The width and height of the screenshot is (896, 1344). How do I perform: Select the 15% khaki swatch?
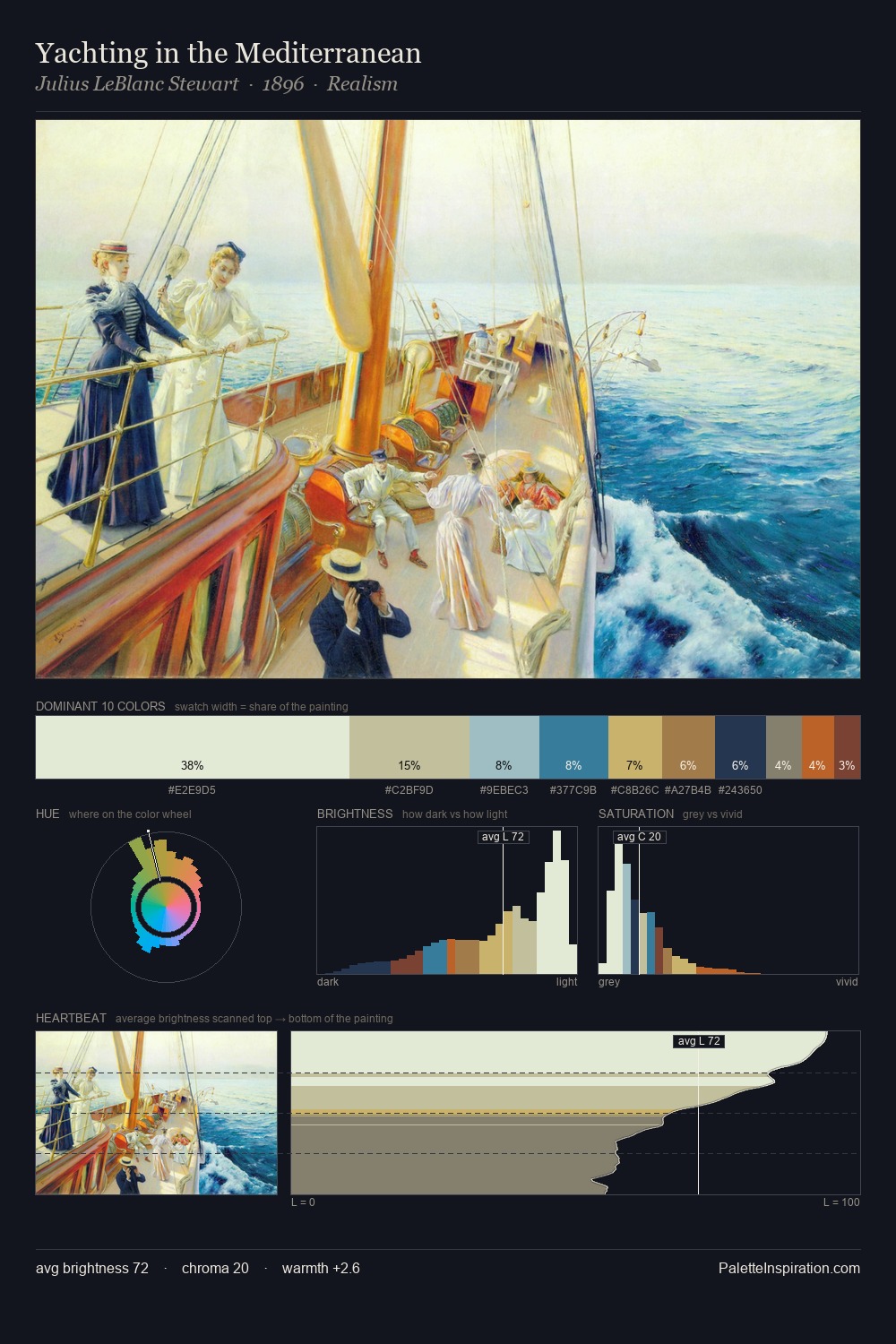point(409,747)
